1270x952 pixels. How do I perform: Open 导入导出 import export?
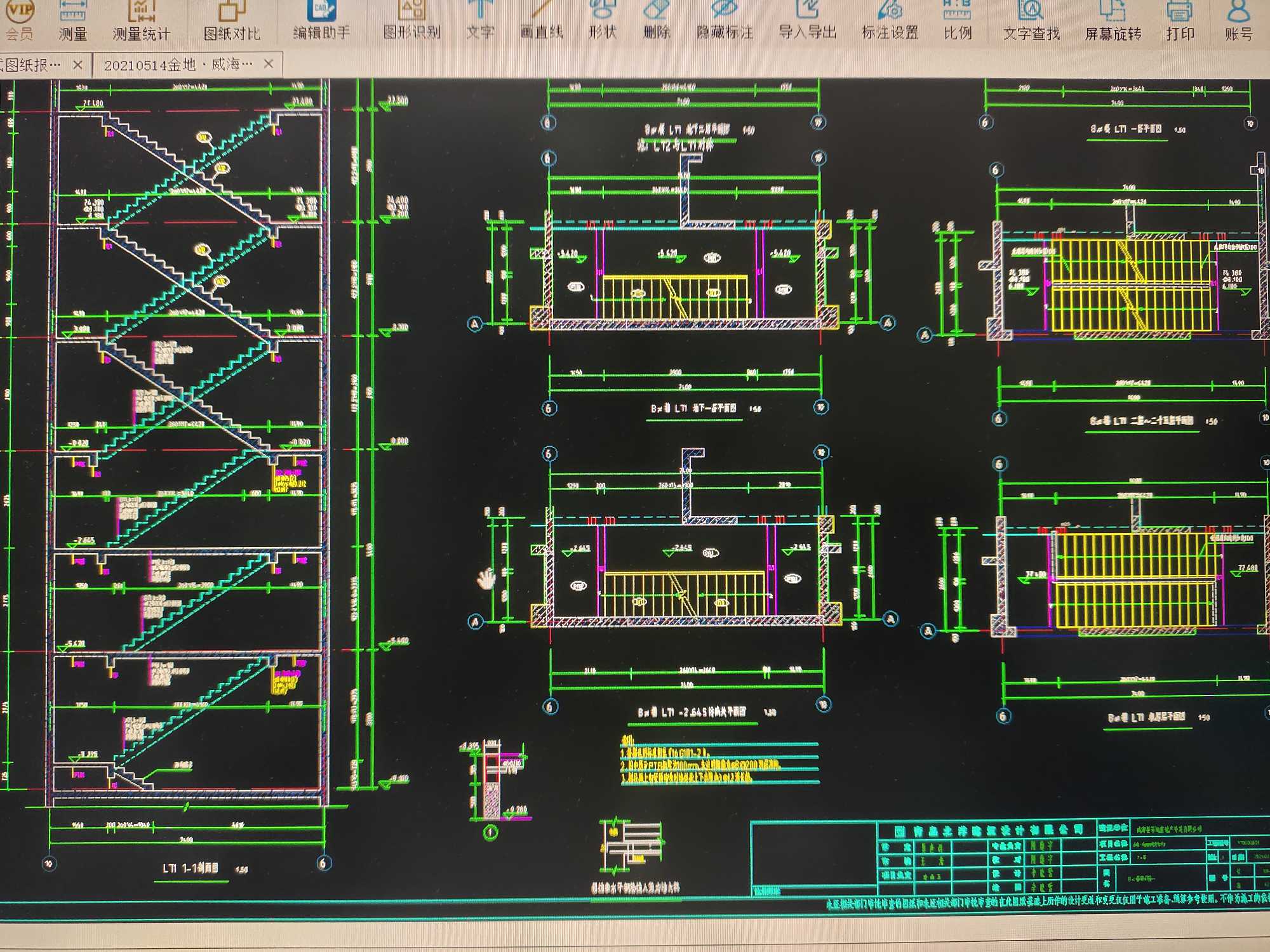[x=808, y=20]
